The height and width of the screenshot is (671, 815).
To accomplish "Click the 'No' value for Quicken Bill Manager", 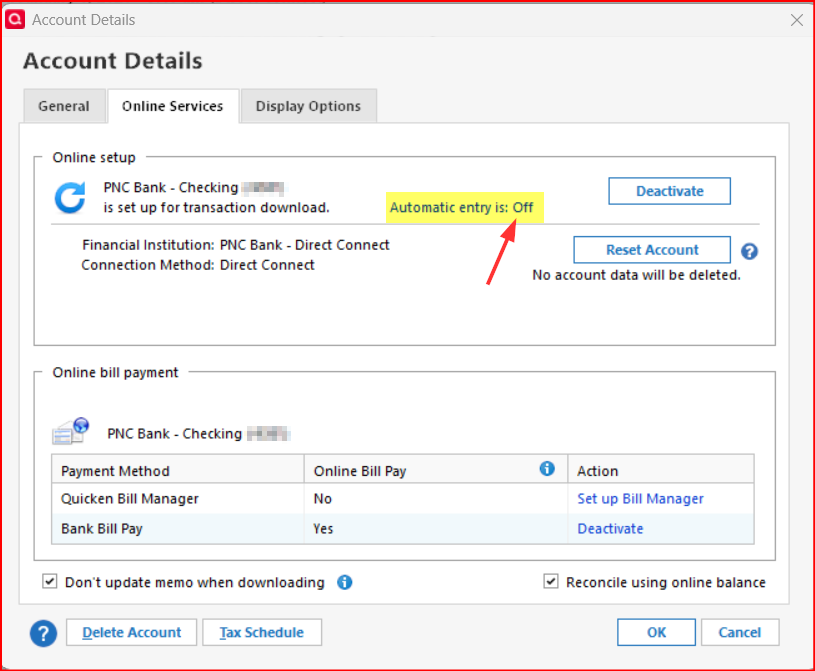I will (x=322, y=499).
